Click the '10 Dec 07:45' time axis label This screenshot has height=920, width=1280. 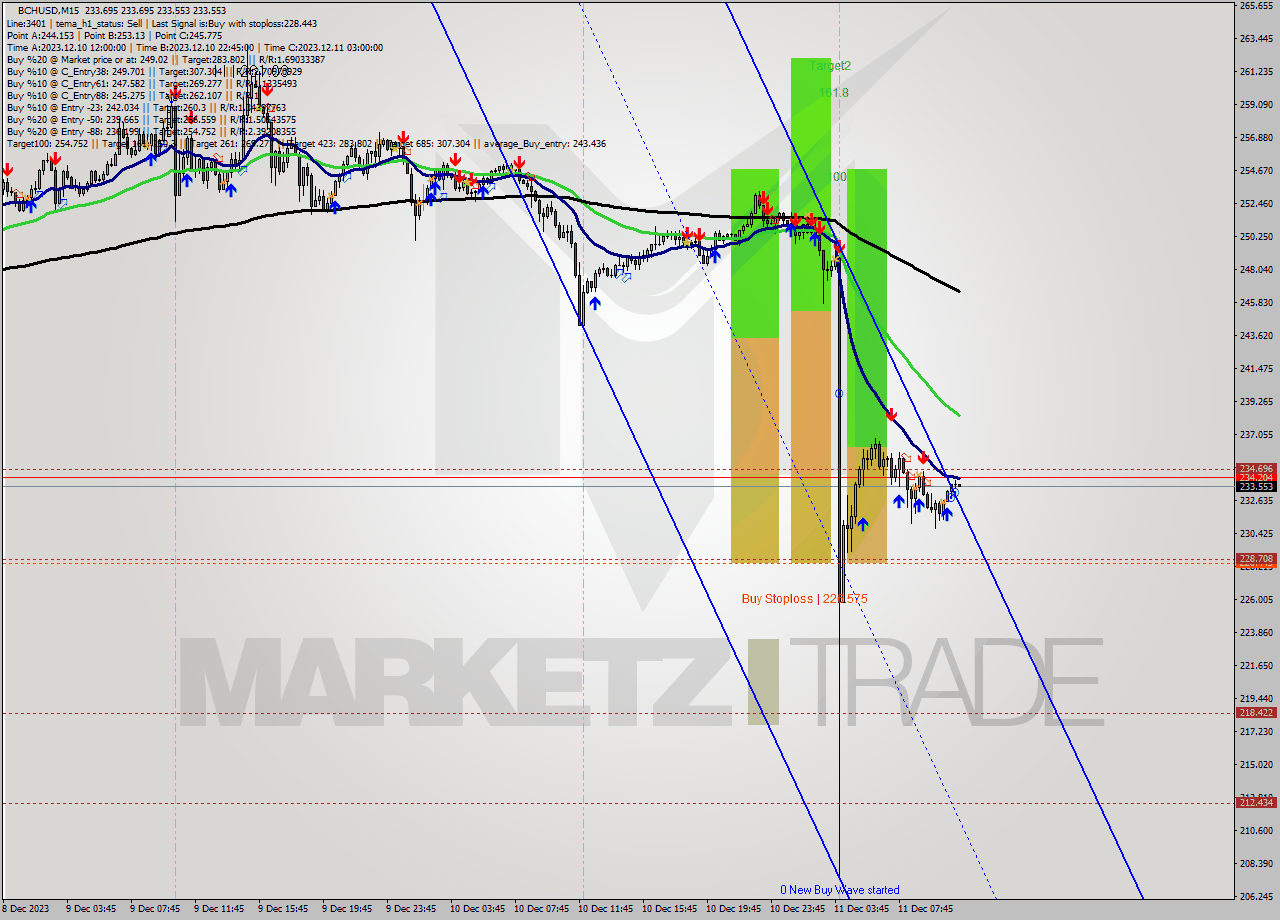point(541,909)
